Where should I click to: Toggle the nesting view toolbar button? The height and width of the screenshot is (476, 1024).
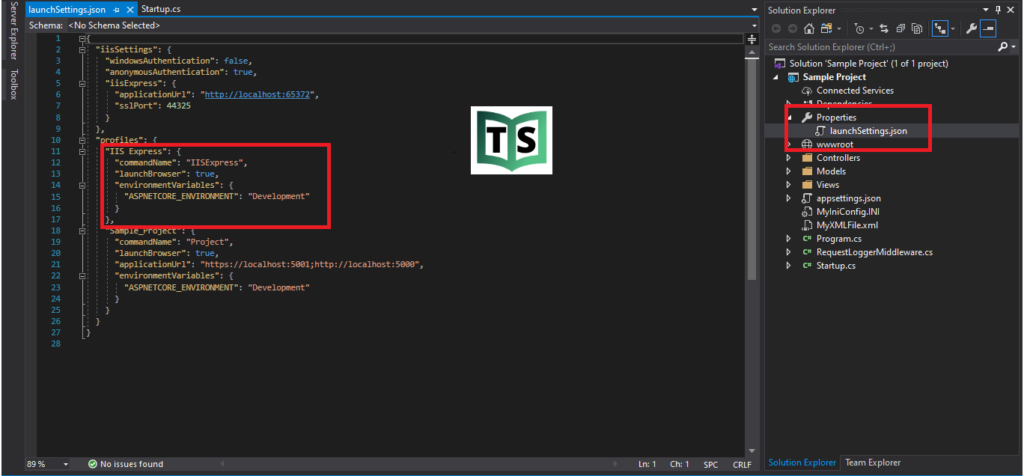(941, 28)
